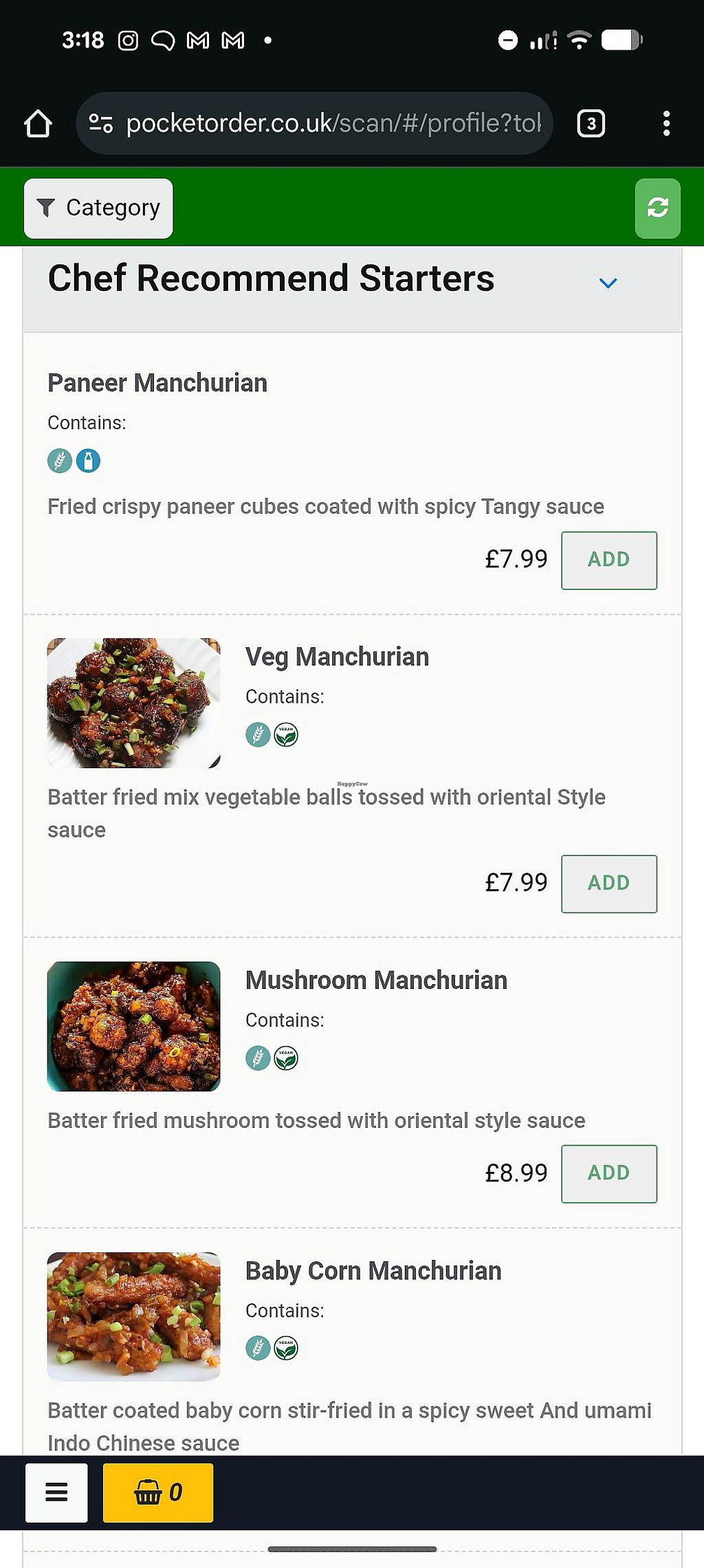Image resolution: width=704 pixels, height=1568 pixels.
Task: Tap site settings icon in address bar
Action: [x=100, y=124]
